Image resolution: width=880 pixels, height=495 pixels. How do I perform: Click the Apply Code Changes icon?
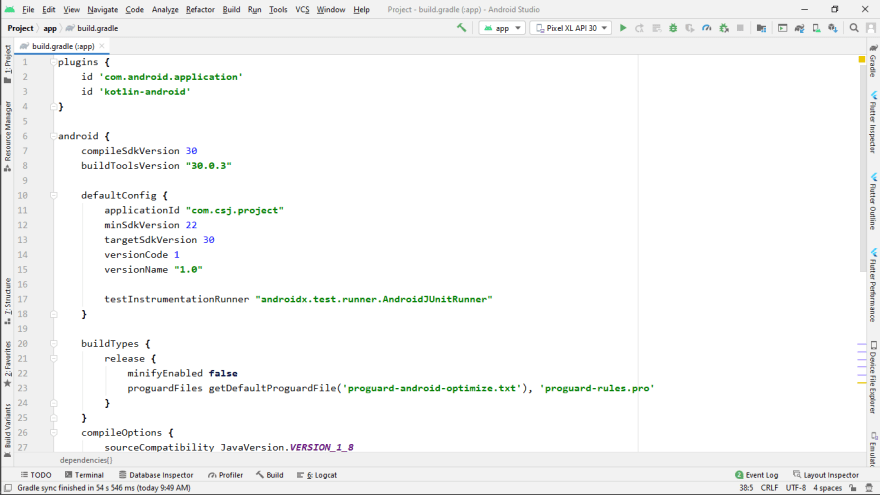(x=656, y=28)
